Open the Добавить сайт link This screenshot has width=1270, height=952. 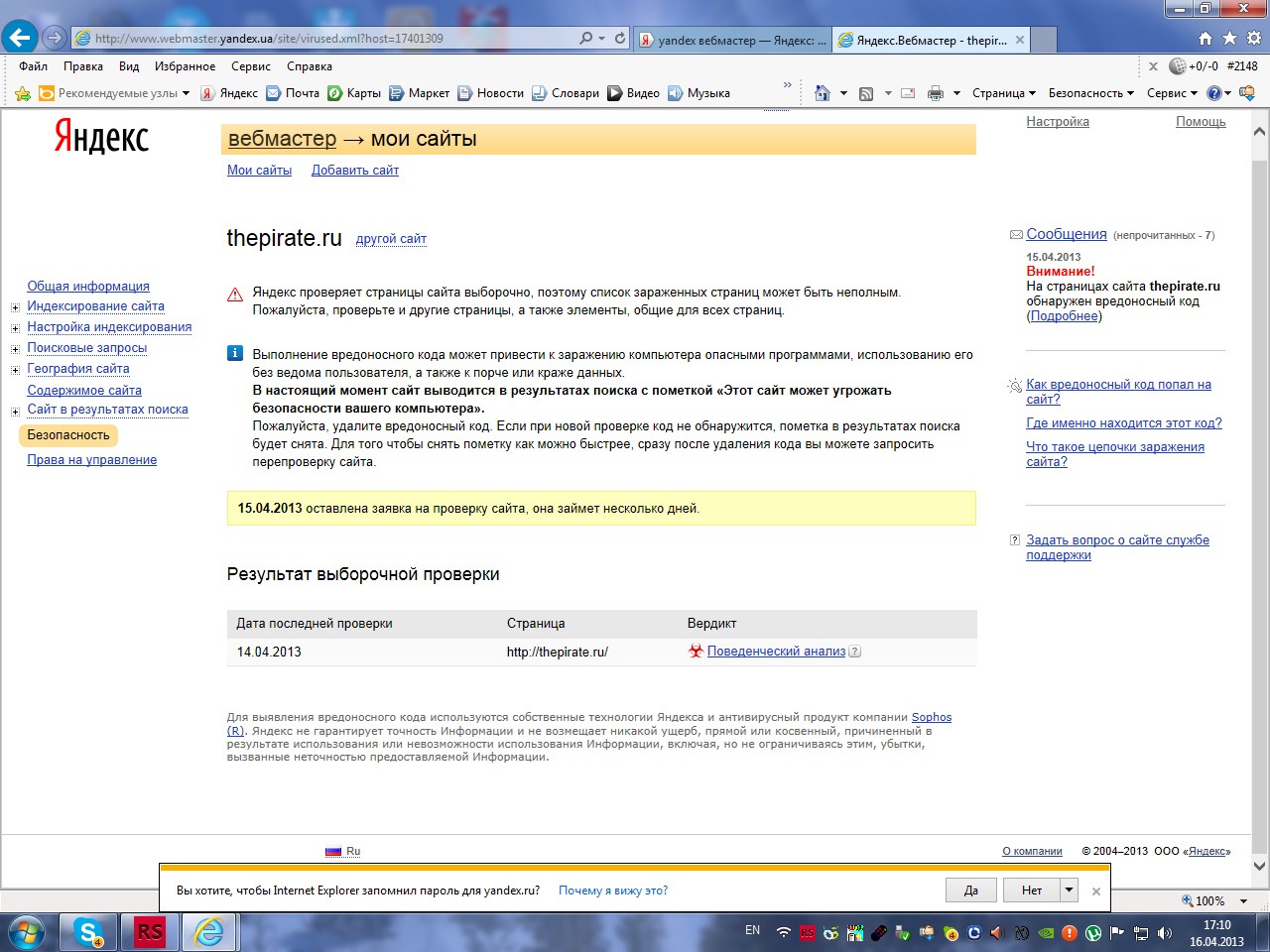tap(355, 171)
